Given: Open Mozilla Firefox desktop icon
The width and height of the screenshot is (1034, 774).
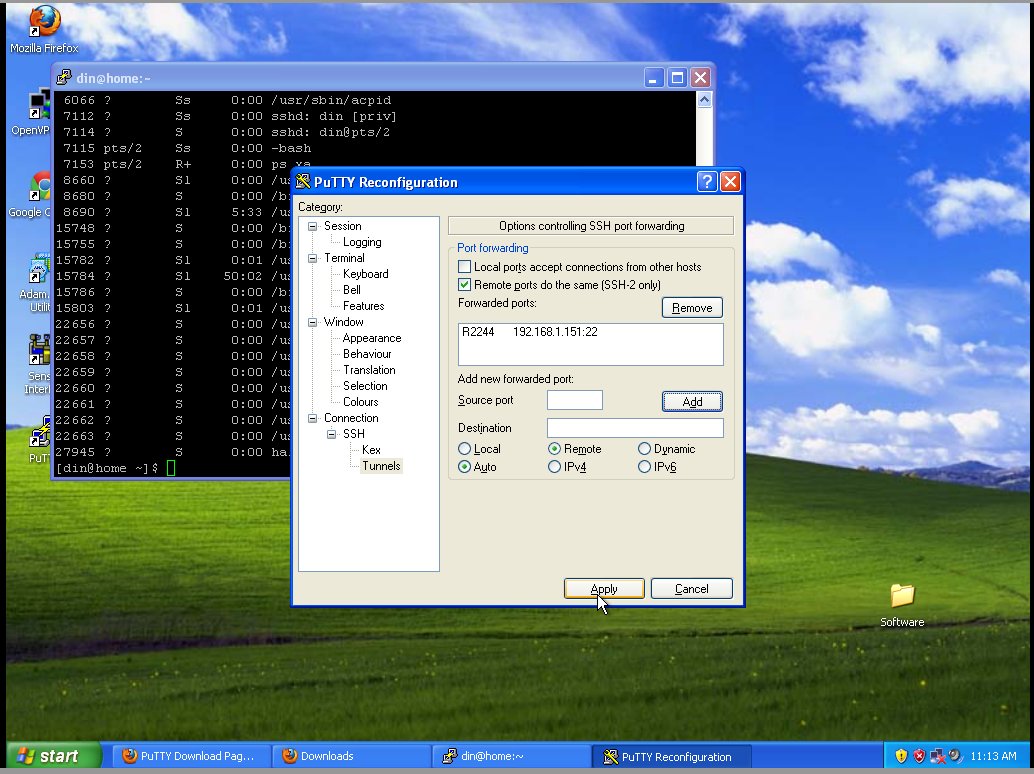Looking at the screenshot, I should (43, 21).
